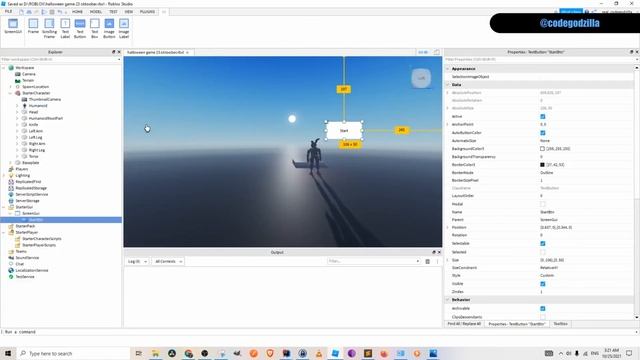Insert an Image Button element
The width and height of the screenshot is (640, 360).
tap(109, 28)
